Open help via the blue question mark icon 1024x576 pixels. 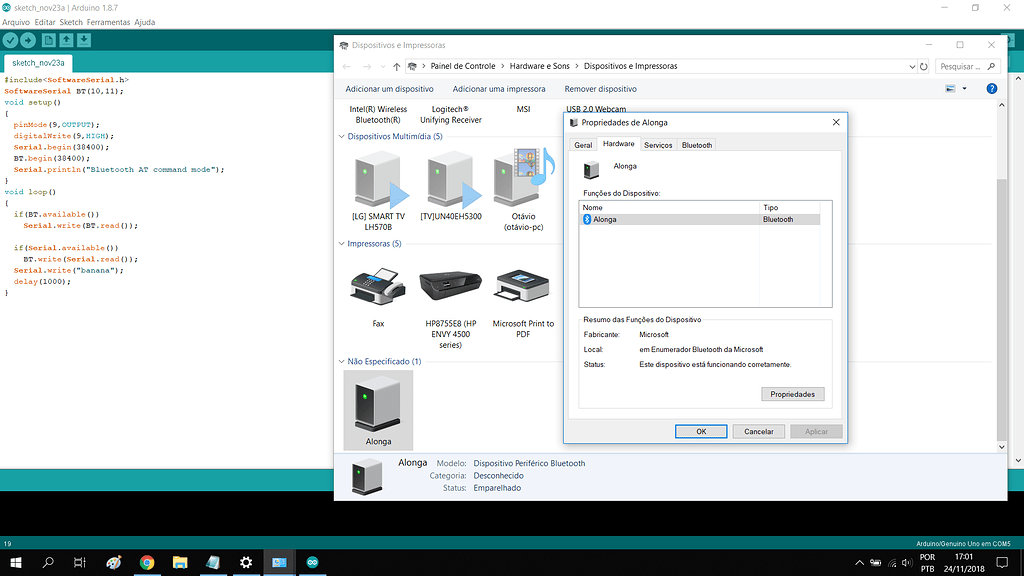[990, 88]
